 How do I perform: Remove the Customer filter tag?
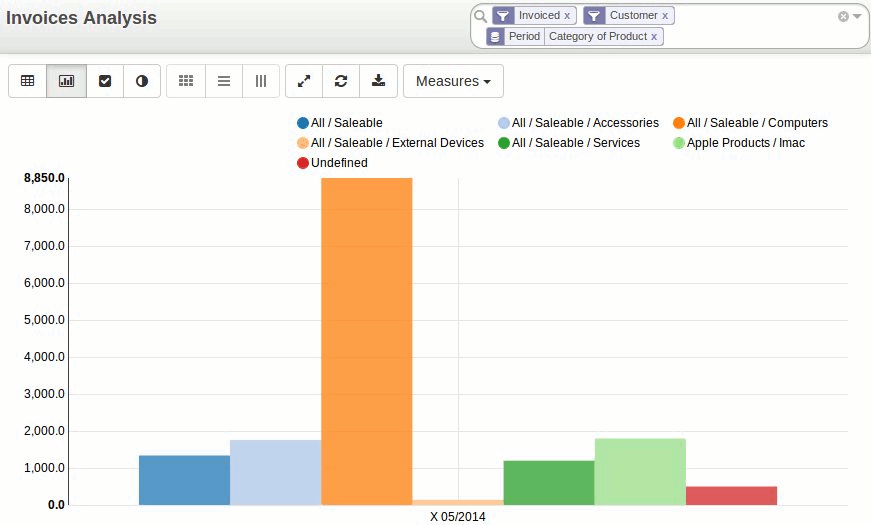click(x=665, y=16)
